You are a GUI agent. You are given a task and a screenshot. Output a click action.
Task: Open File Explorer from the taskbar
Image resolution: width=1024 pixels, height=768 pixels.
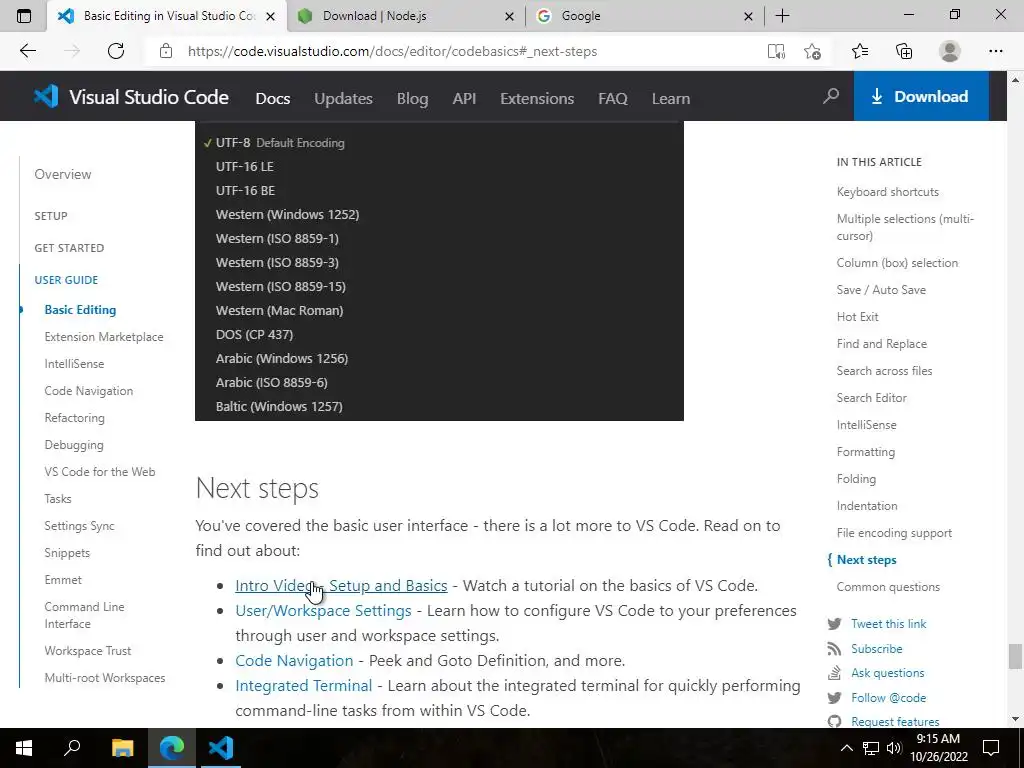point(122,748)
